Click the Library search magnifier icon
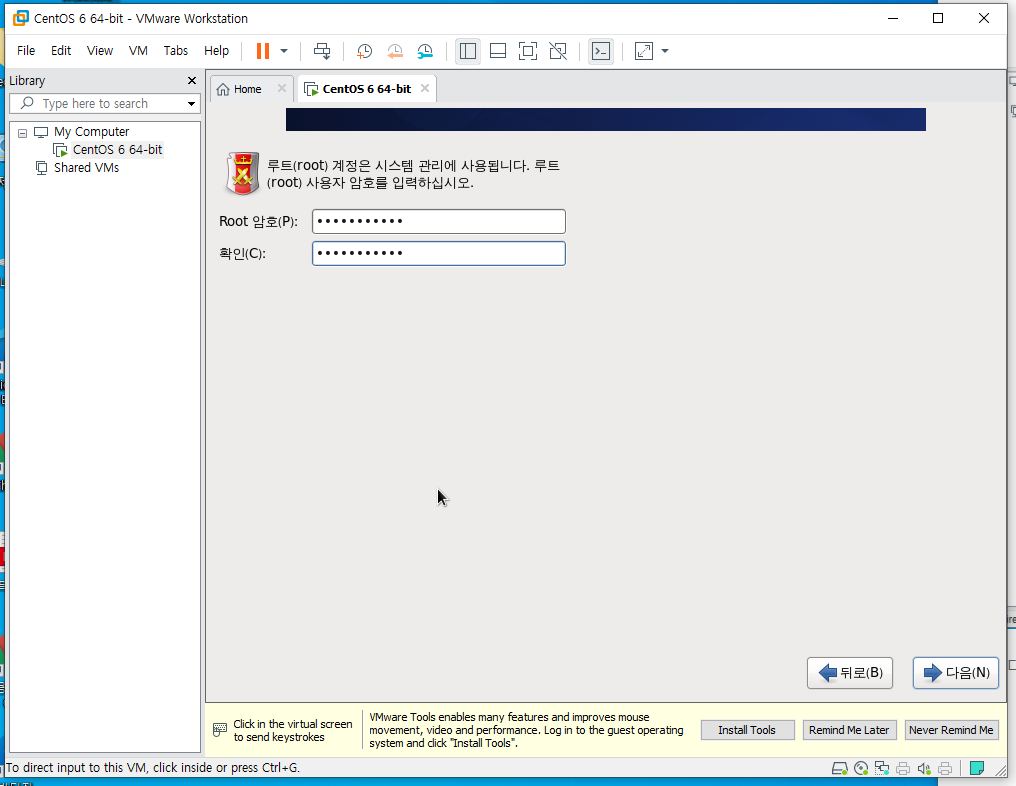Viewport: 1016px width, 786px height. [x=27, y=103]
